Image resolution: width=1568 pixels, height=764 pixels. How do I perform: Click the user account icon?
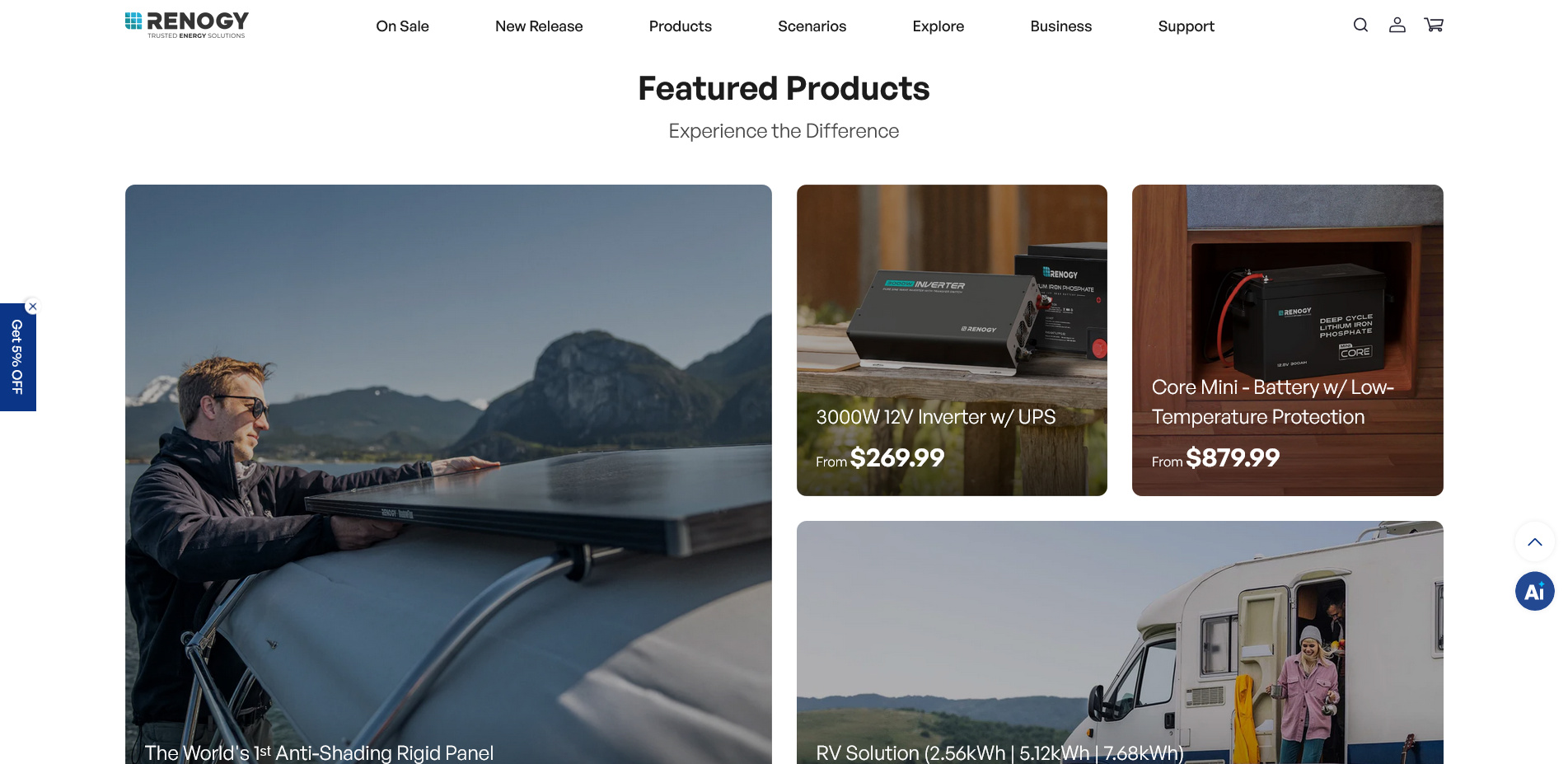pyautogui.click(x=1397, y=26)
